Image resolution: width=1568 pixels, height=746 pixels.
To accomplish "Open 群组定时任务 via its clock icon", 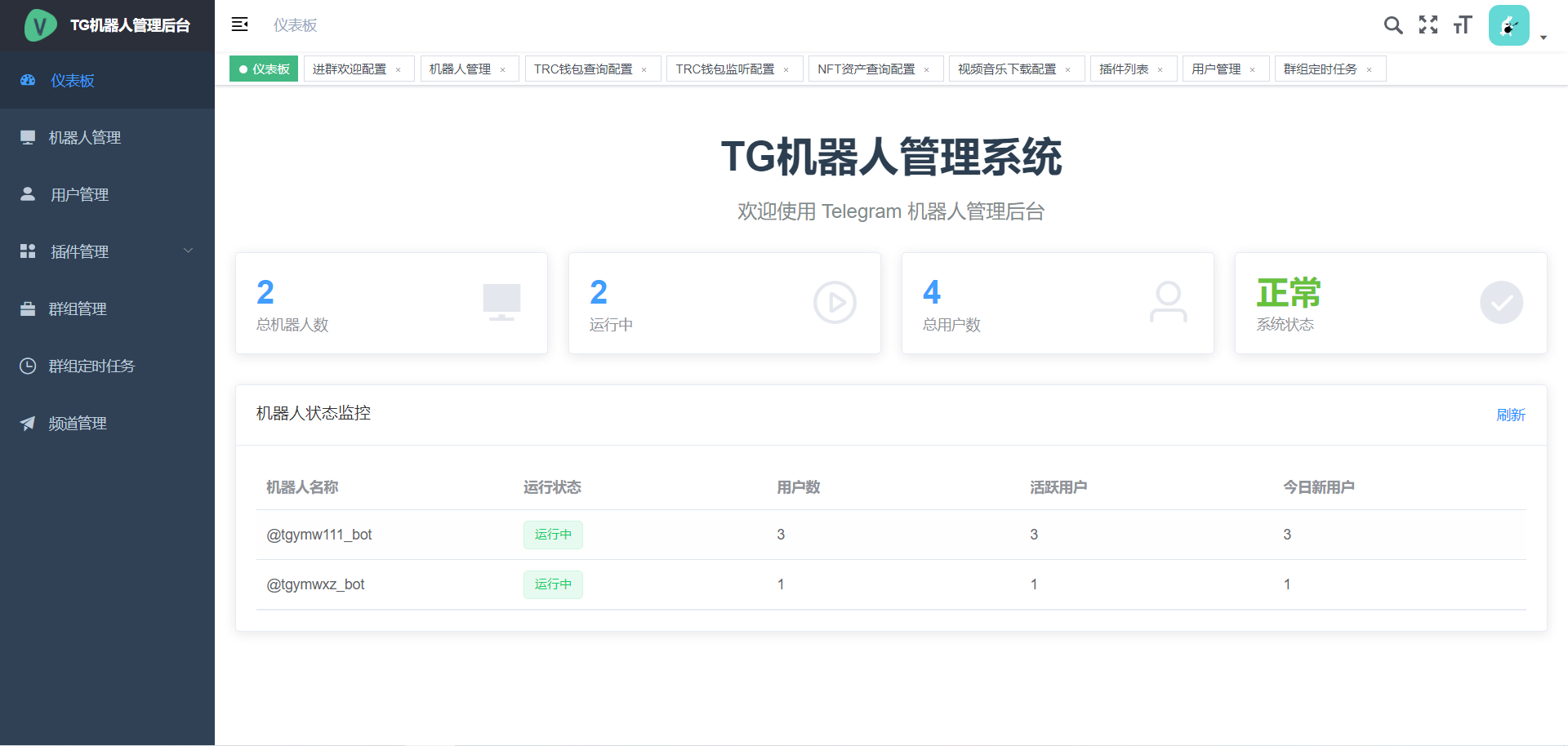I will [x=28, y=366].
